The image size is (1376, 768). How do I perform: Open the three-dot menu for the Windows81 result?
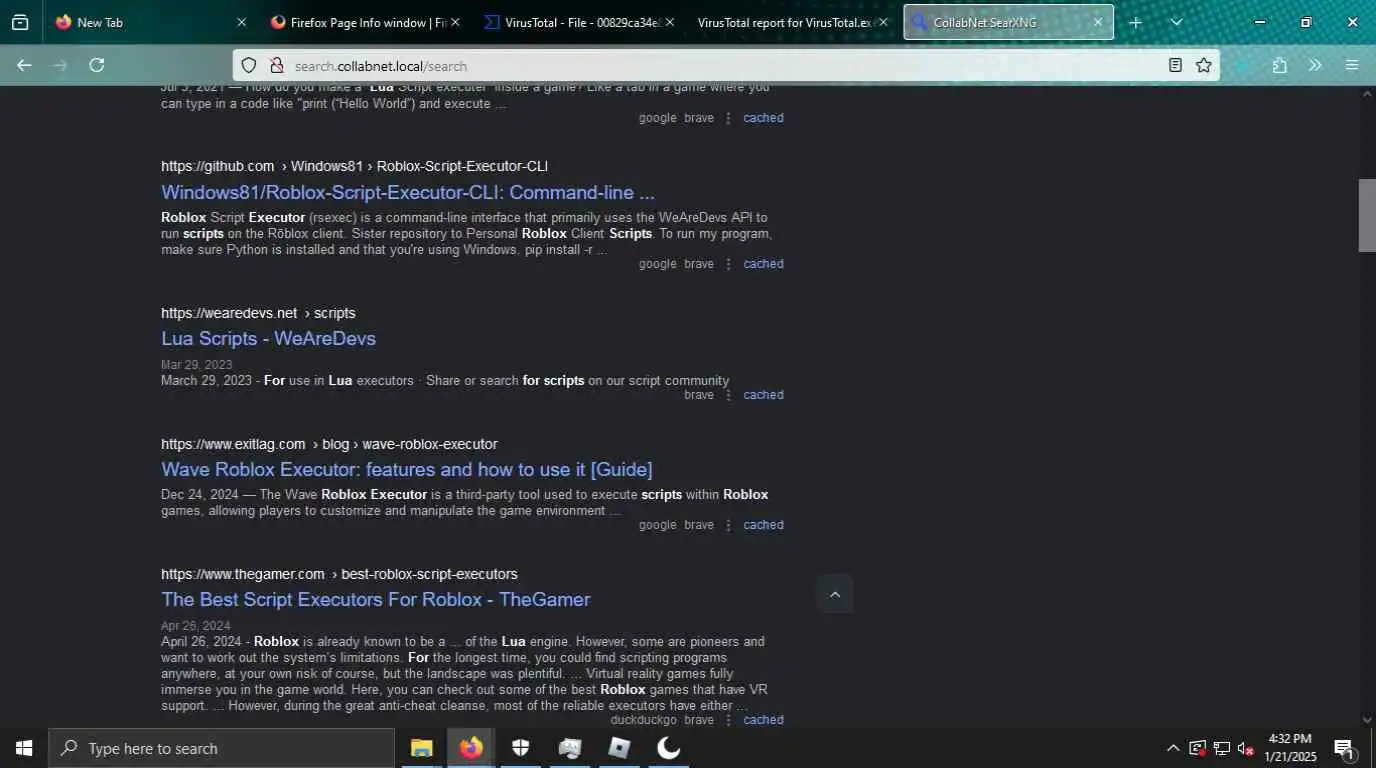tap(728, 264)
